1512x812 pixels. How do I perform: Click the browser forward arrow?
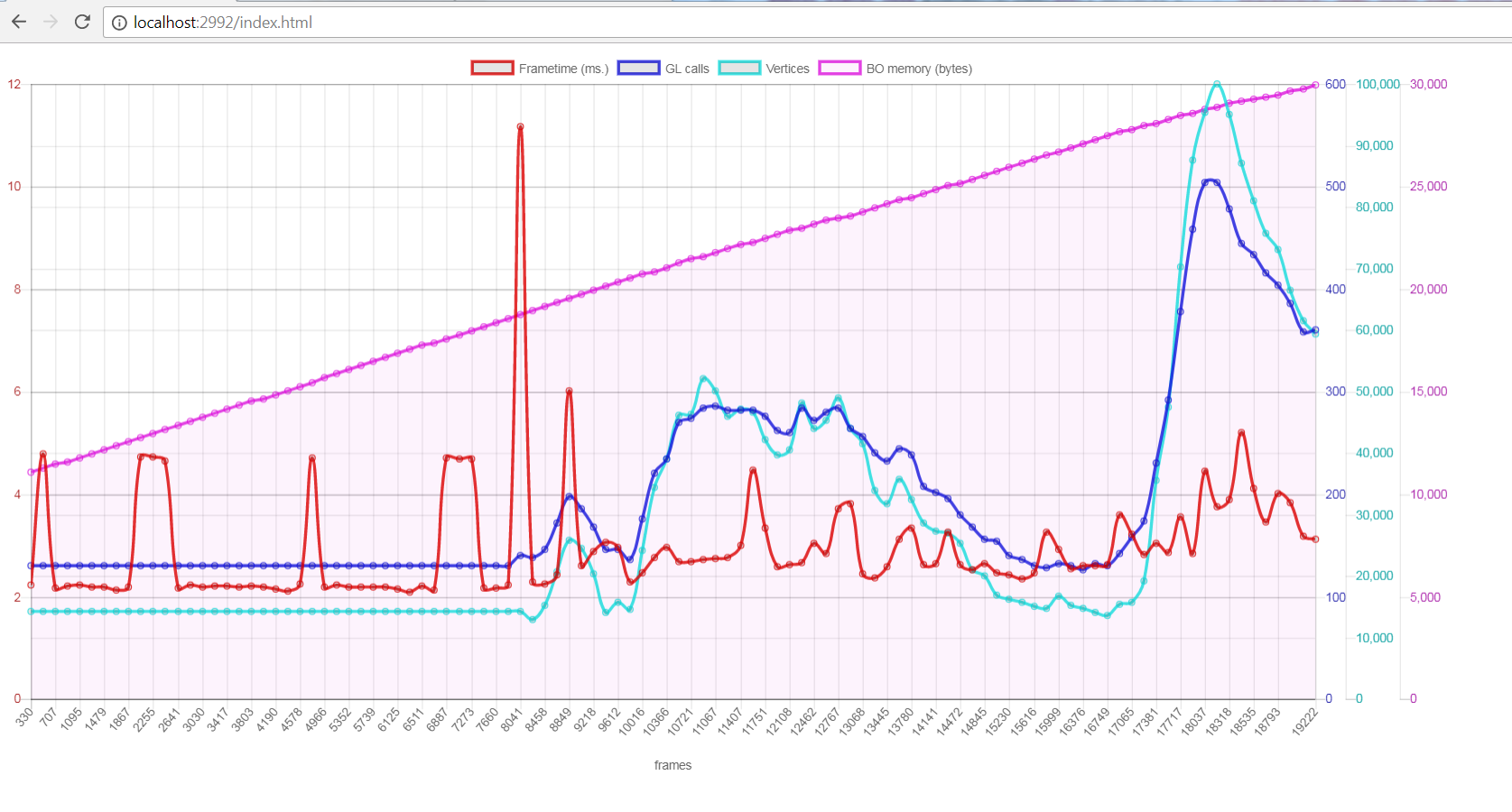(51, 22)
